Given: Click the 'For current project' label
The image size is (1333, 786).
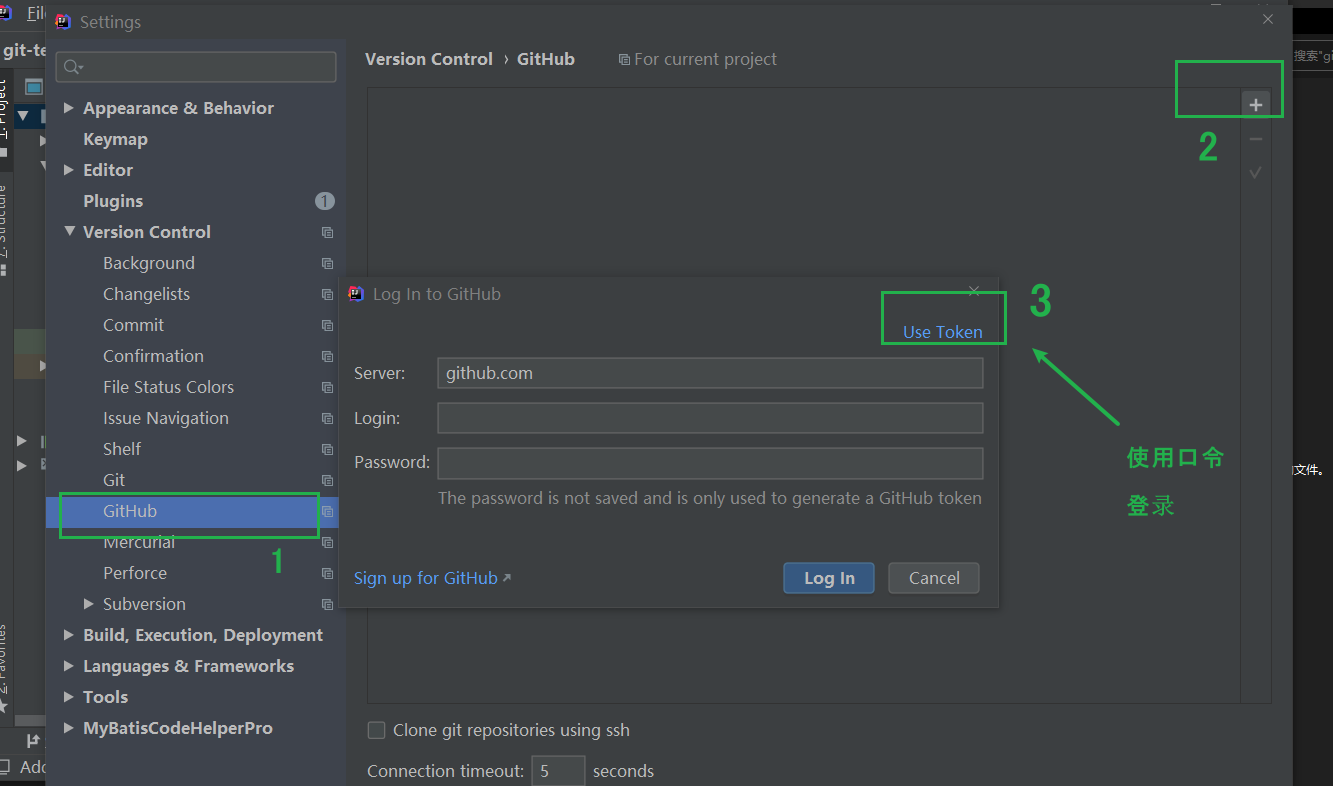Looking at the screenshot, I should tap(705, 59).
